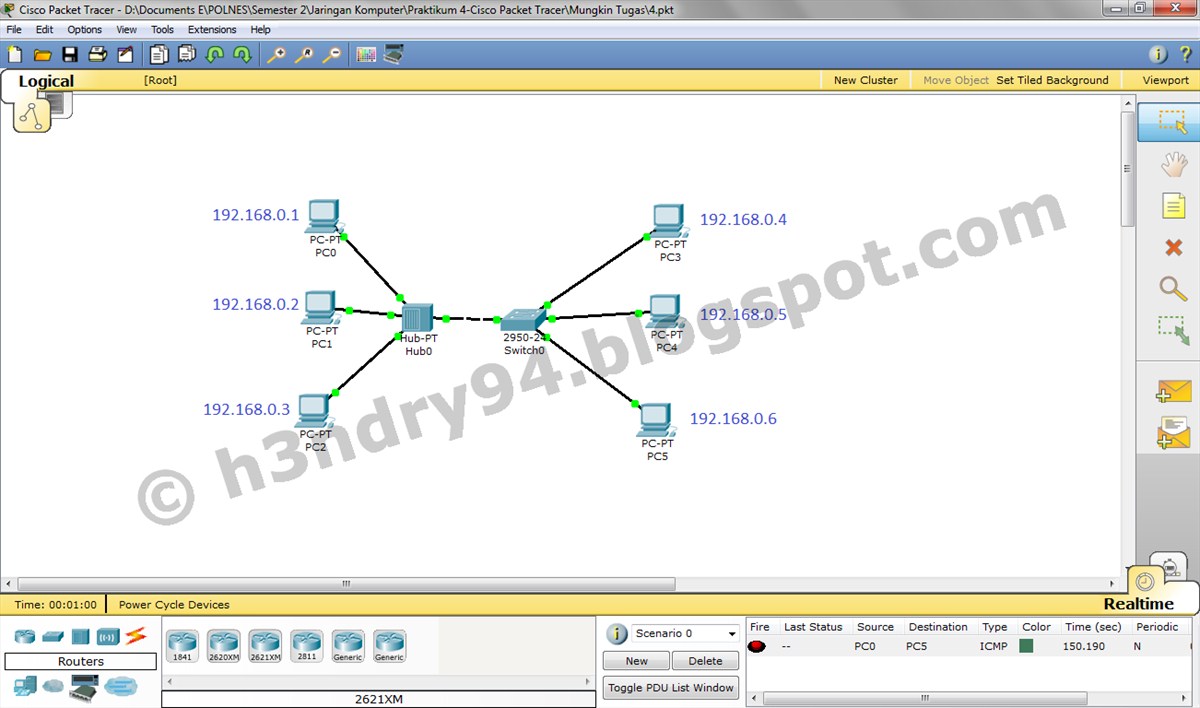This screenshot has width=1200, height=708.
Task: Select the Place Note tool
Action: pyautogui.click(x=1172, y=205)
